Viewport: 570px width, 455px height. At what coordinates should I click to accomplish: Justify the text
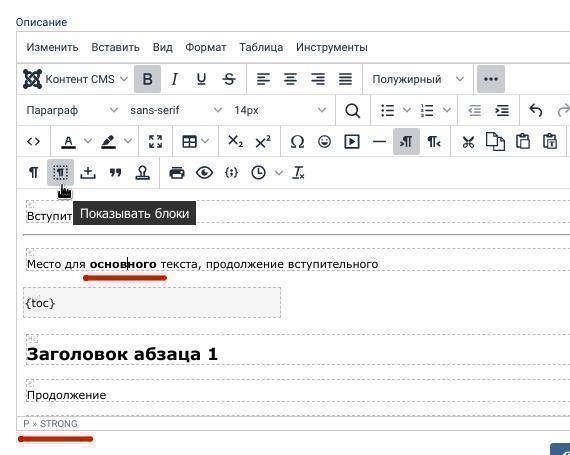coord(345,79)
